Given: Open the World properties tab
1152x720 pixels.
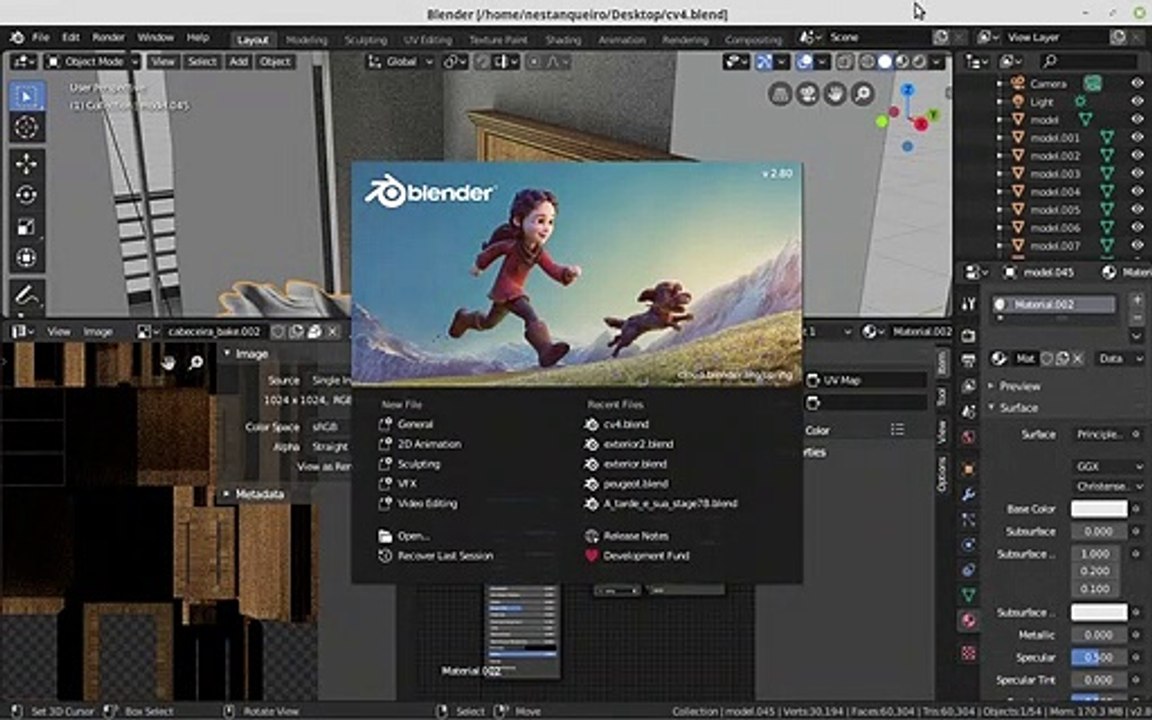Looking at the screenshot, I should (968, 436).
